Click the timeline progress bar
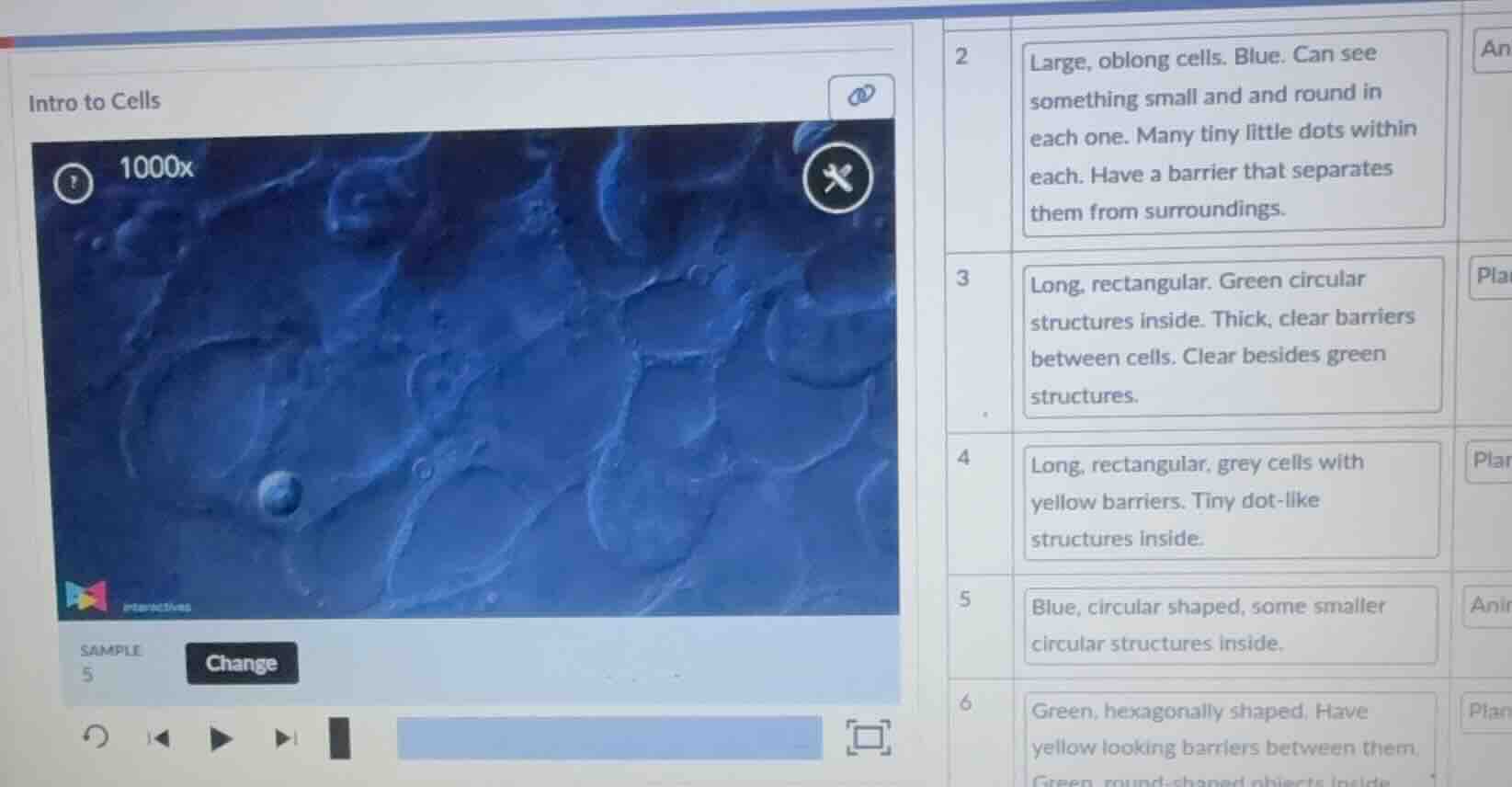Screen dimensions: 1512x787 click(x=609, y=738)
